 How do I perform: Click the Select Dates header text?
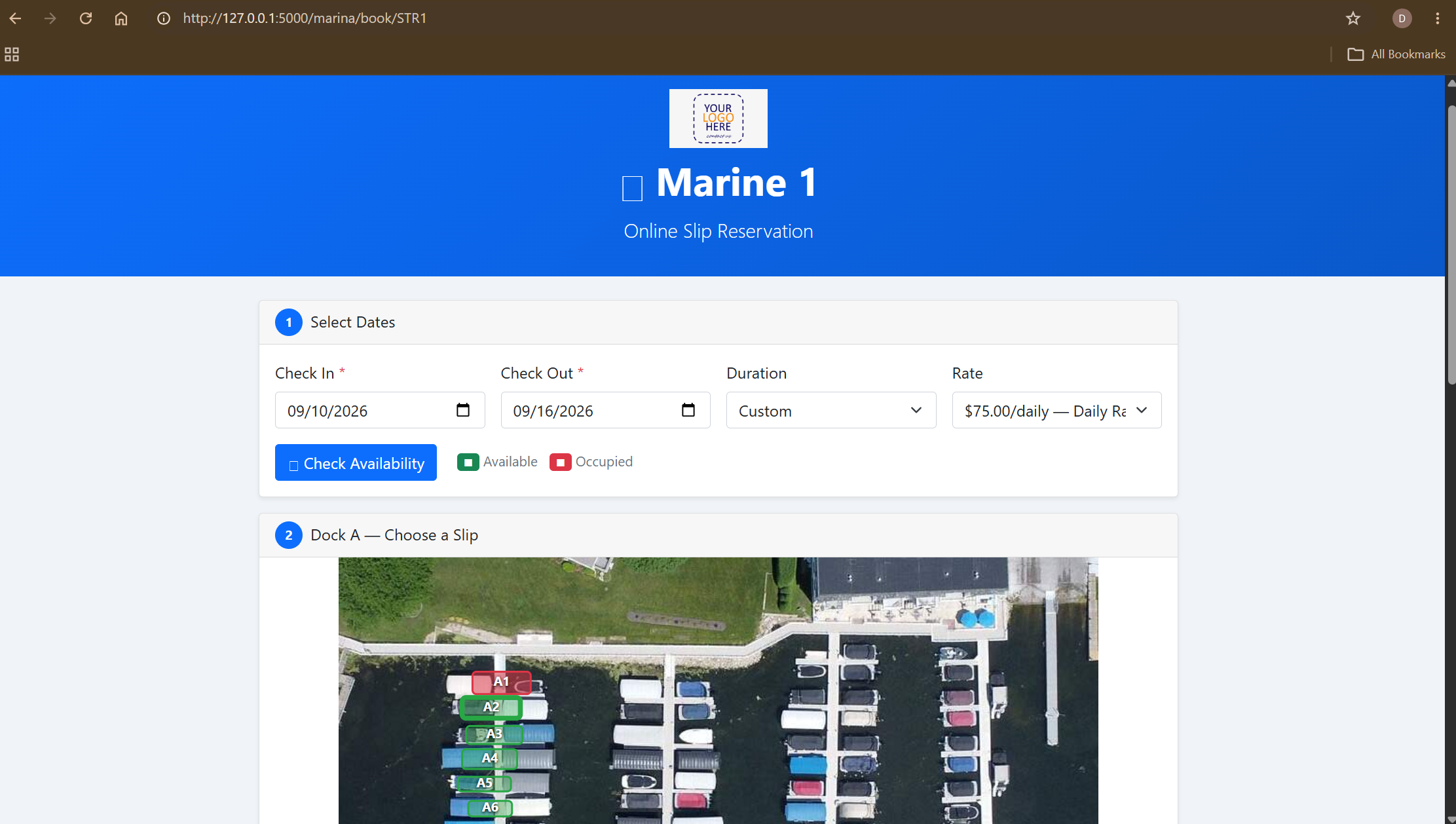pos(353,322)
